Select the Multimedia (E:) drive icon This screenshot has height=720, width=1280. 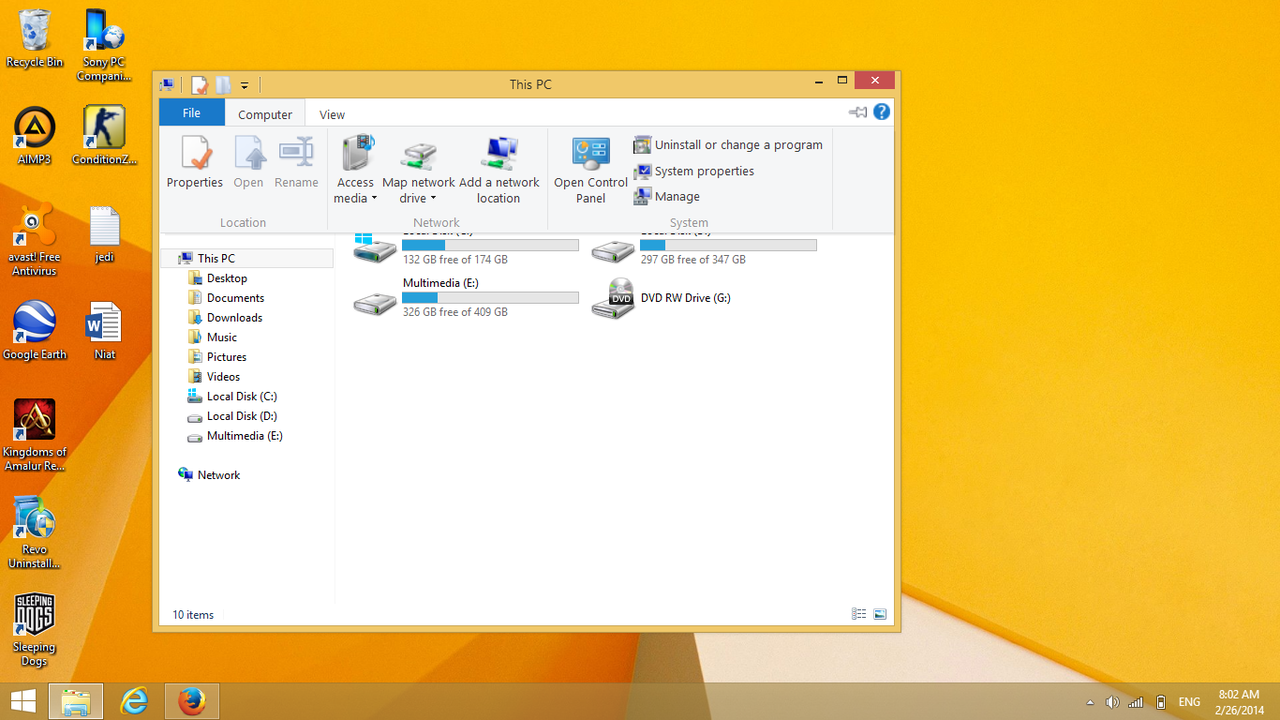pyautogui.click(x=375, y=303)
